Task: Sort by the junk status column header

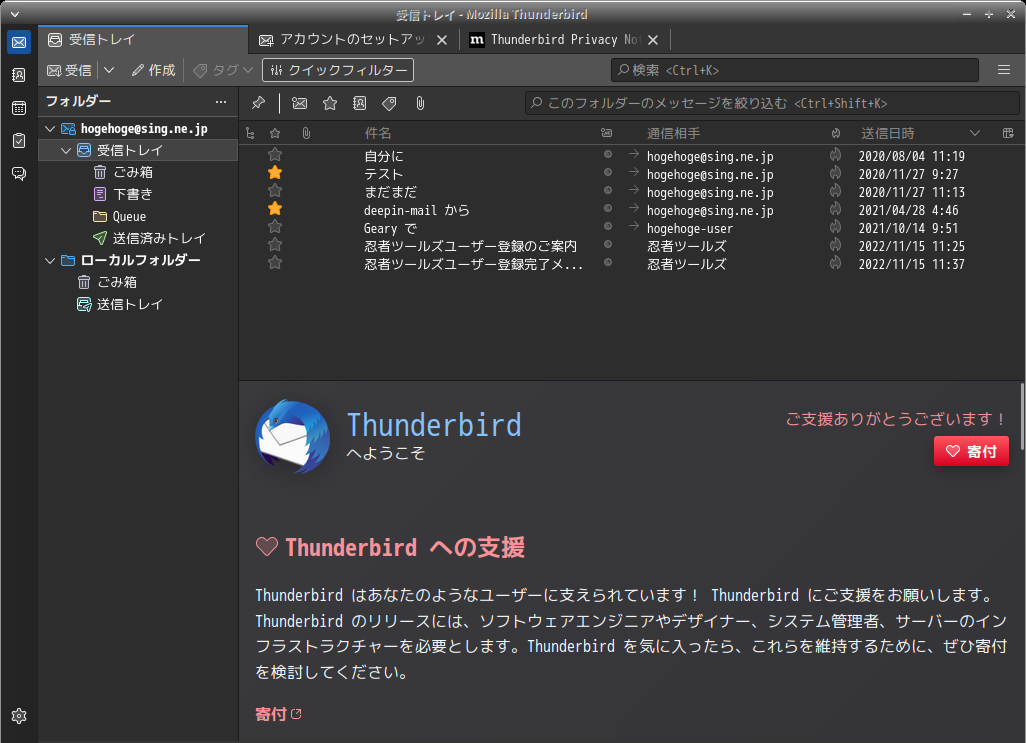Action: pyautogui.click(x=836, y=133)
